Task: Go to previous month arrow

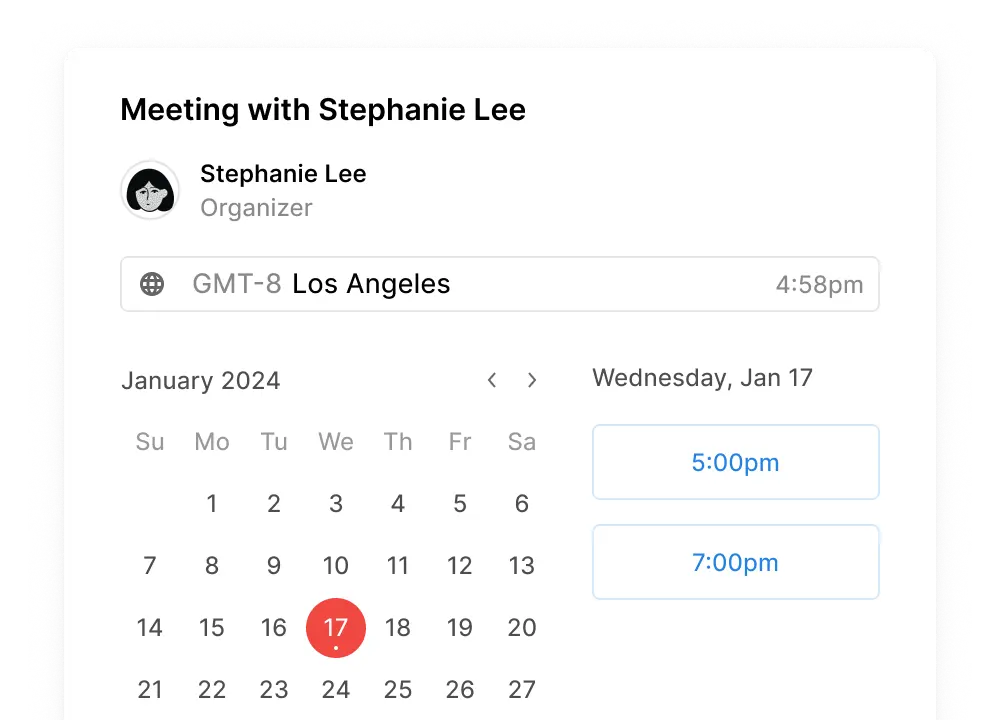Action: (492, 380)
